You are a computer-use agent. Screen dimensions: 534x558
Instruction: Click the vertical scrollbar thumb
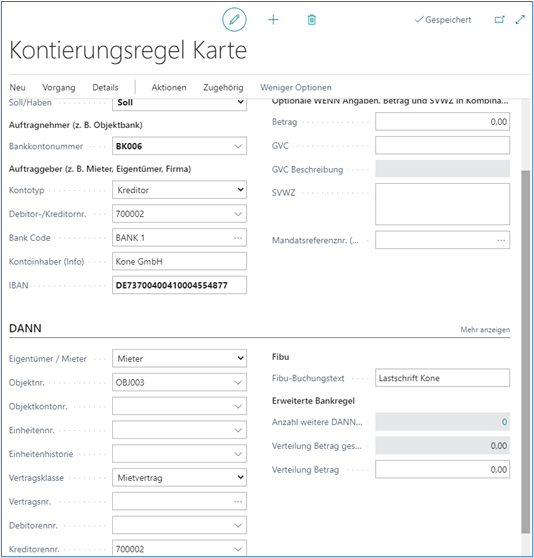click(525, 352)
